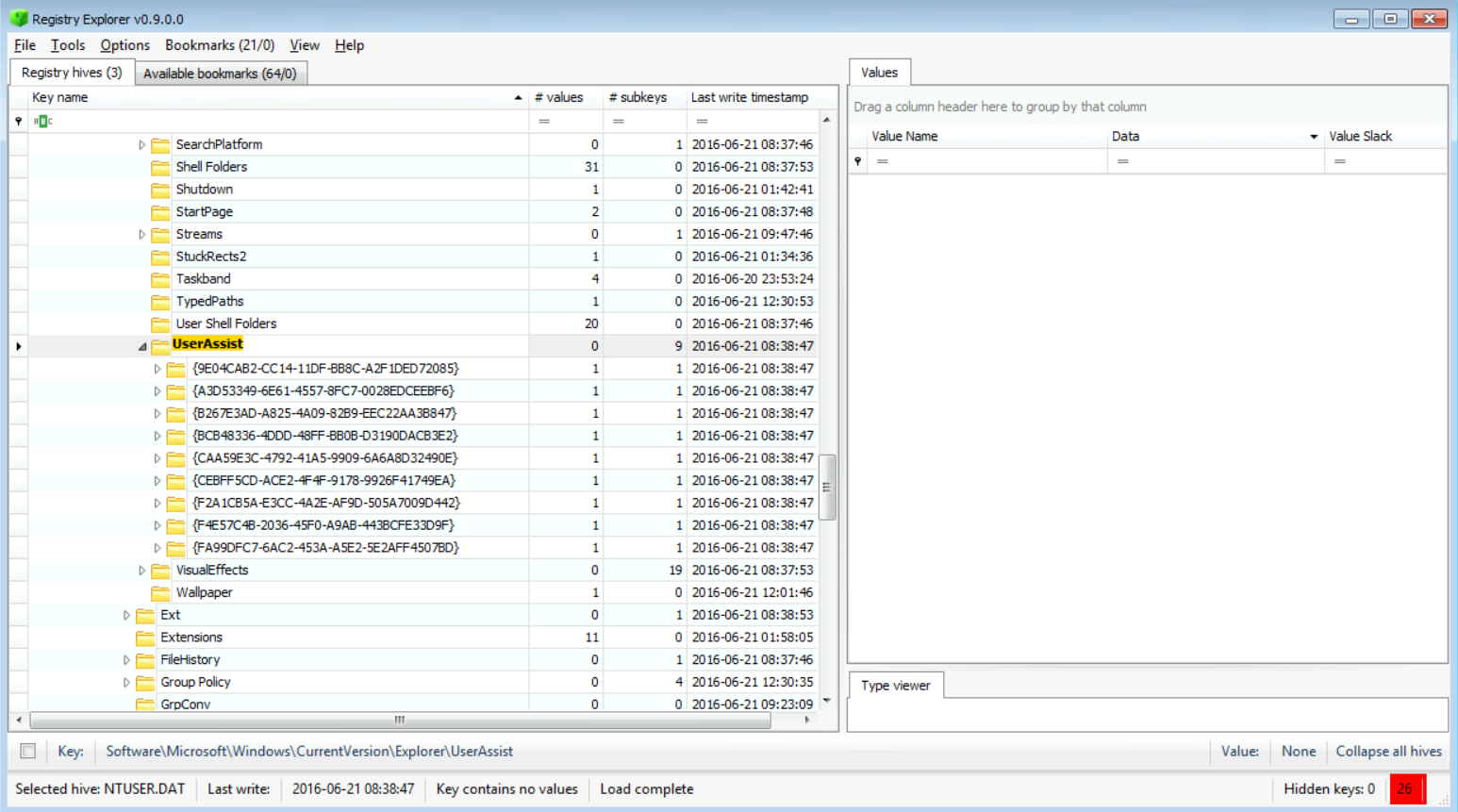Screen dimensions: 1458x812
Task: Click the Extensions folder icon
Action: (x=145, y=638)
